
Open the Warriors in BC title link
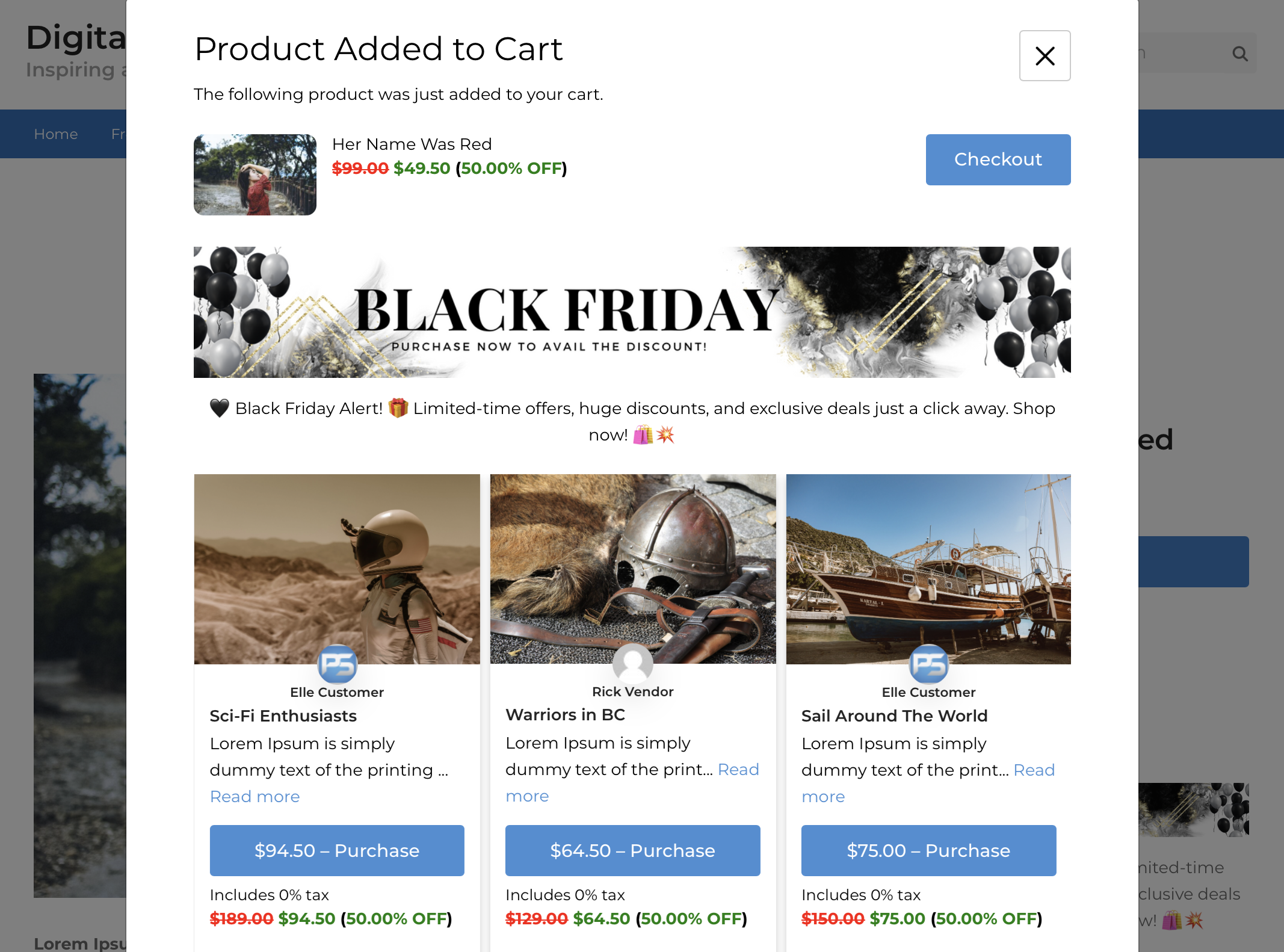[565, 714]
